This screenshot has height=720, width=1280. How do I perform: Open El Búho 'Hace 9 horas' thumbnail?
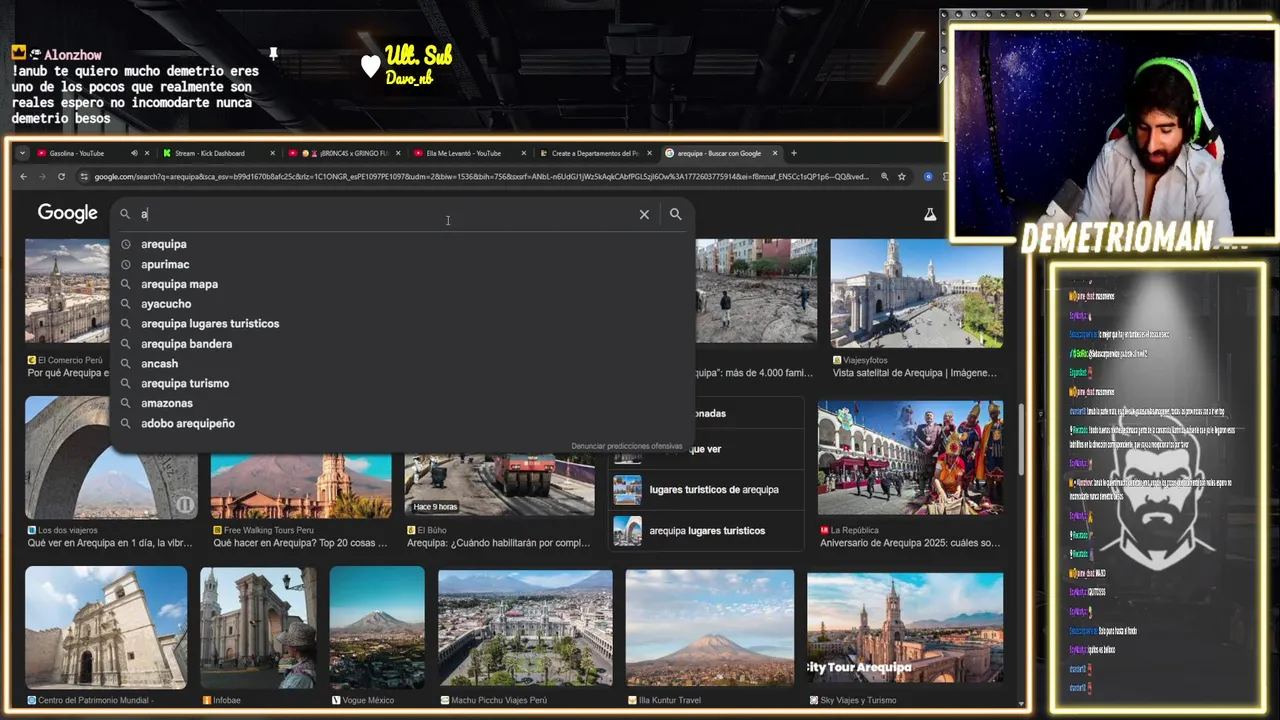[499, 486]
